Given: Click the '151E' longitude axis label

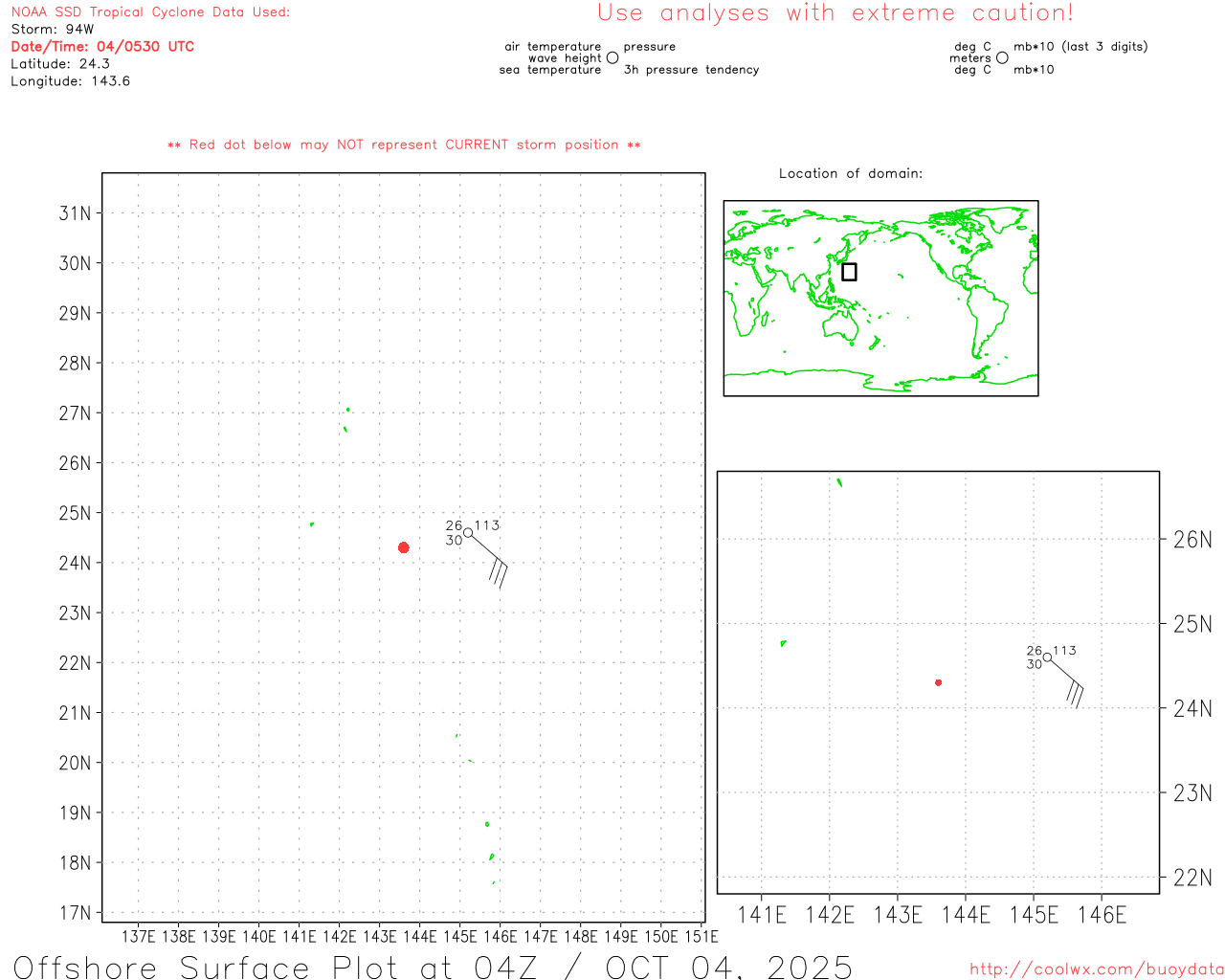Looking at the screenshot, I should [702, 936].
